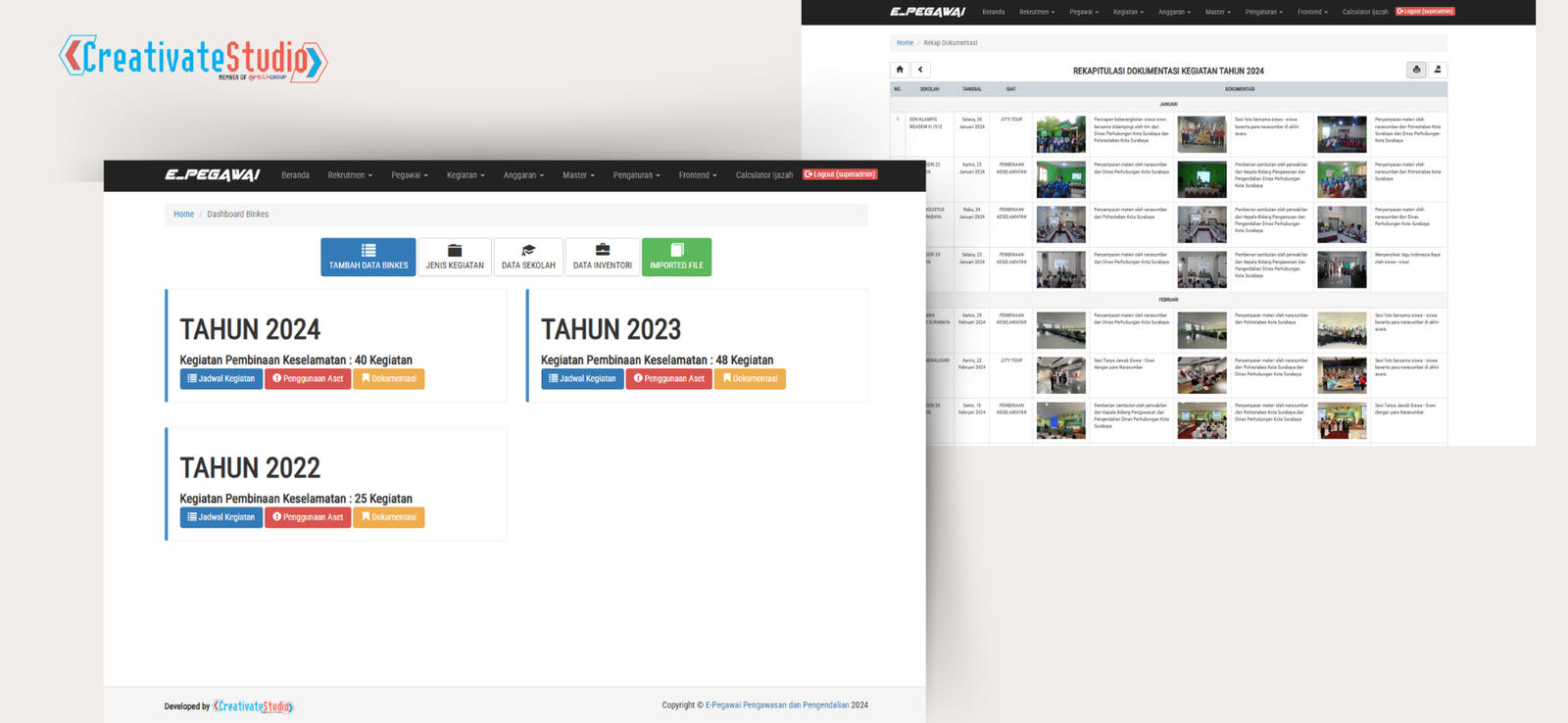Open Data Inventori briefcase button
Screen dimensions: 1568x723
tap(602, 257)
